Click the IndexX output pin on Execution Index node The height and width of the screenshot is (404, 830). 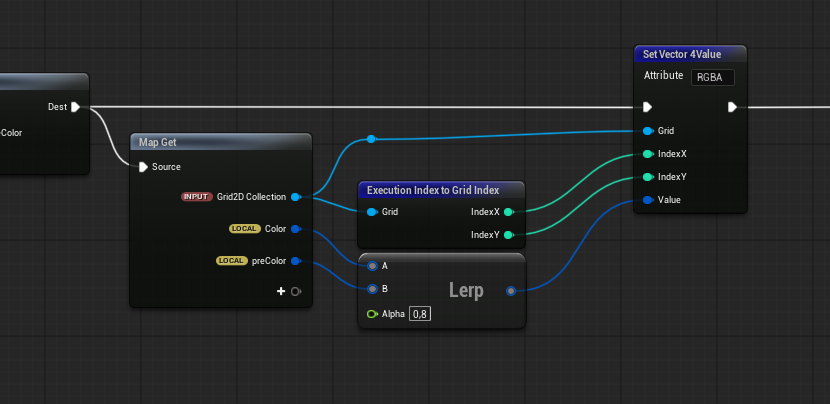pos(509,212)
